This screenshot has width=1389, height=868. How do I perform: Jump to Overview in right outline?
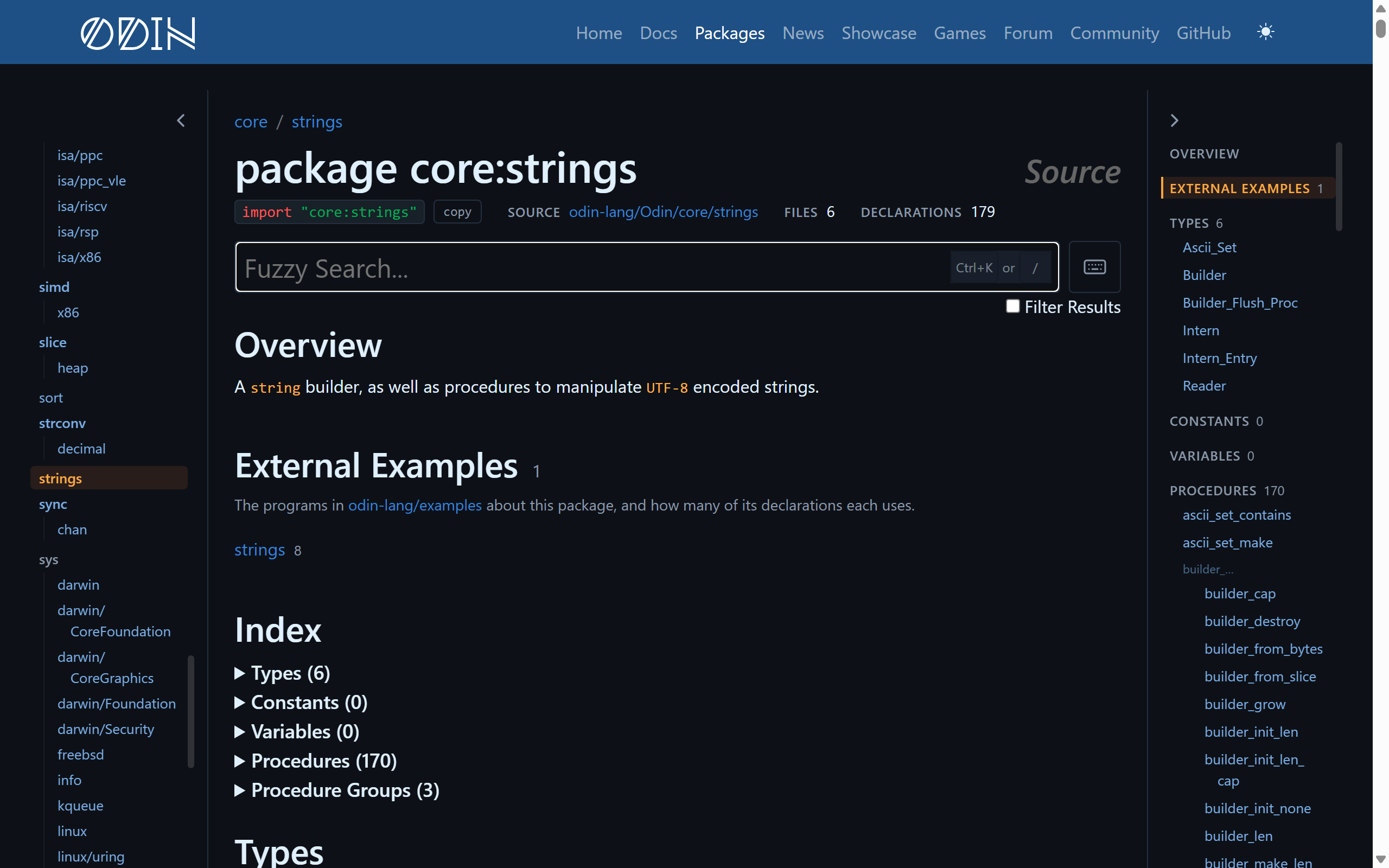click(1204, 154)
